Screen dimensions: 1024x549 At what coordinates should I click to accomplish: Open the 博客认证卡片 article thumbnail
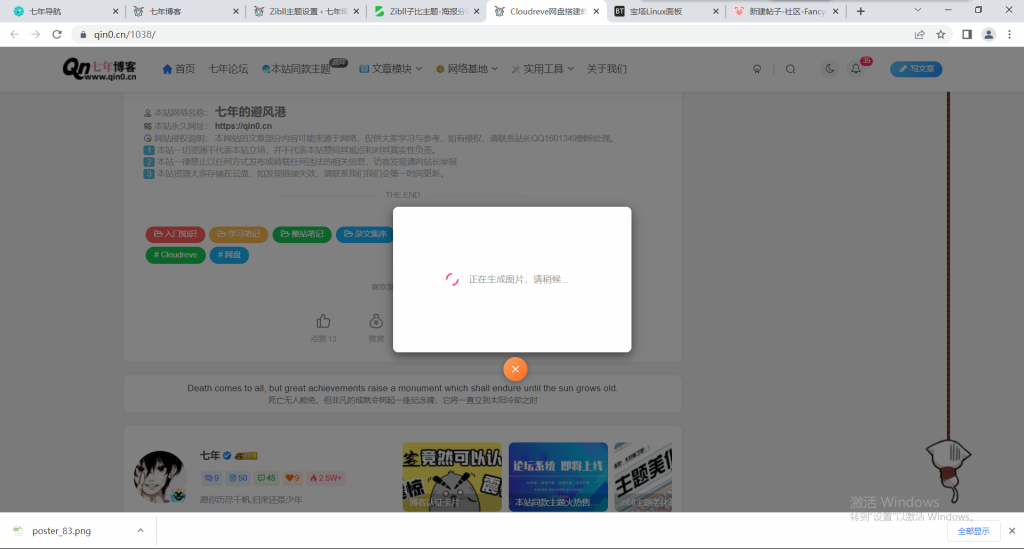452,477
